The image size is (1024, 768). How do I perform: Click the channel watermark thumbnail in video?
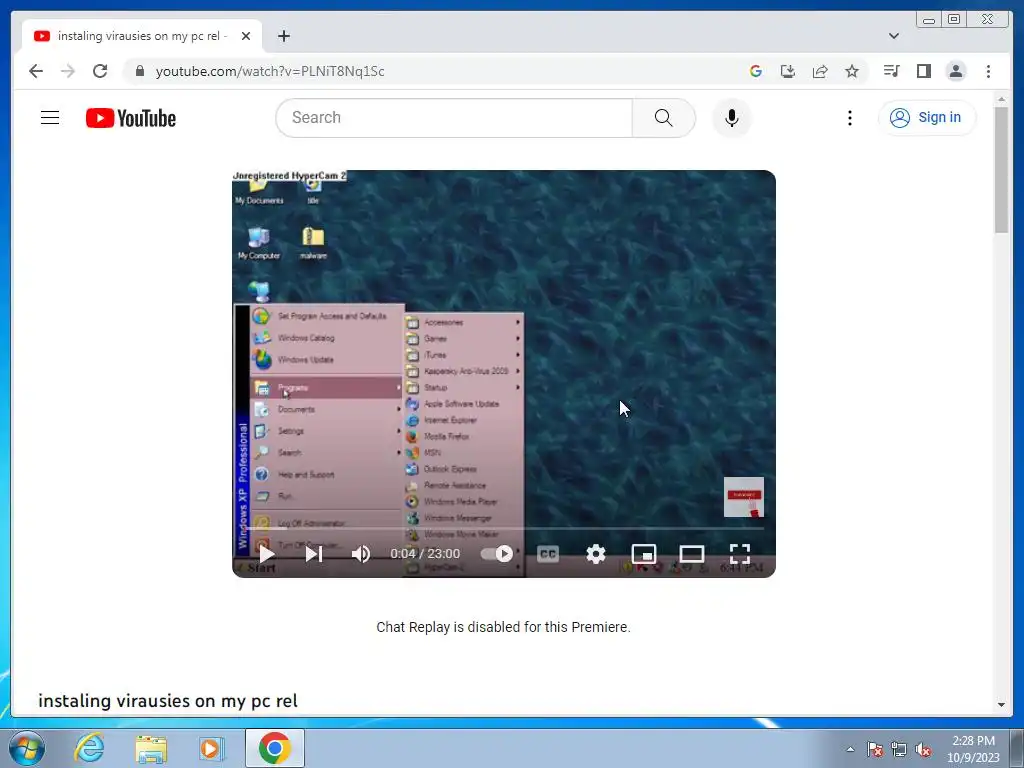[x=744, y=497]
